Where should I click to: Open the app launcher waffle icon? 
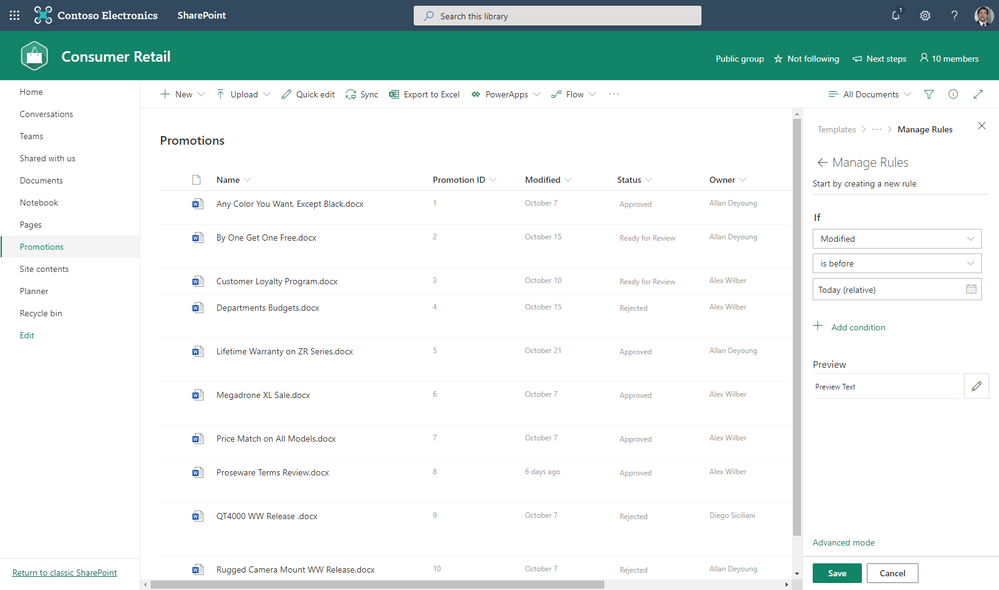tap(15, 15)
